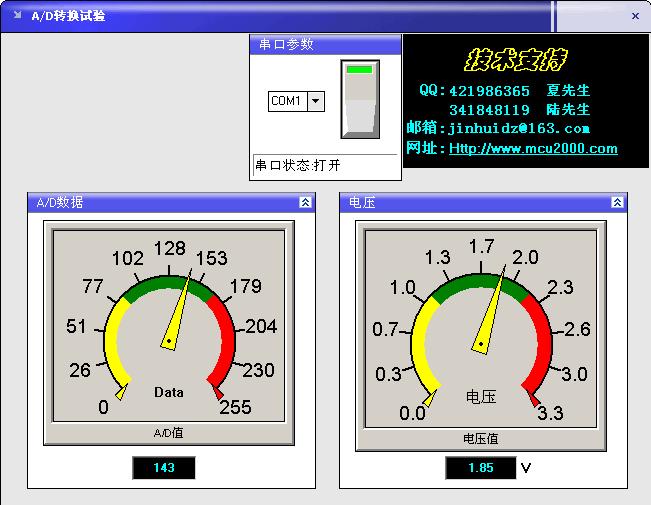
Task: Click the 143 A/D value display
Action: [164, 468]
